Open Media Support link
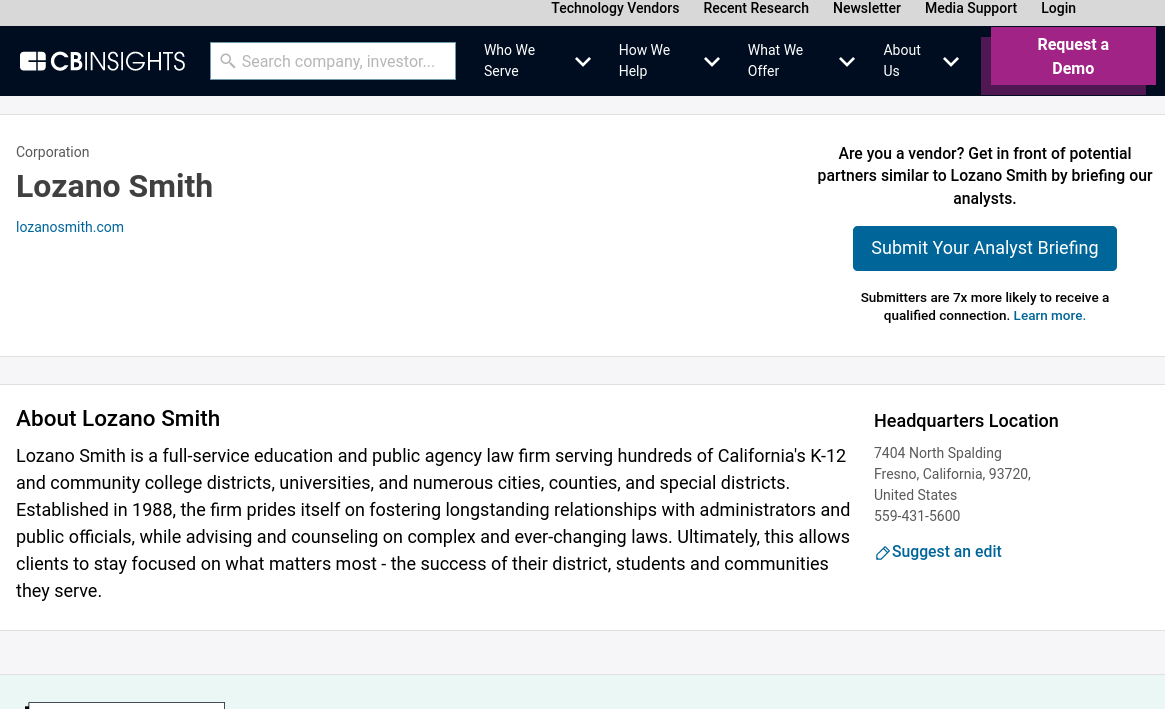The height and width of the screenshot is (709, 1165). 970,8
